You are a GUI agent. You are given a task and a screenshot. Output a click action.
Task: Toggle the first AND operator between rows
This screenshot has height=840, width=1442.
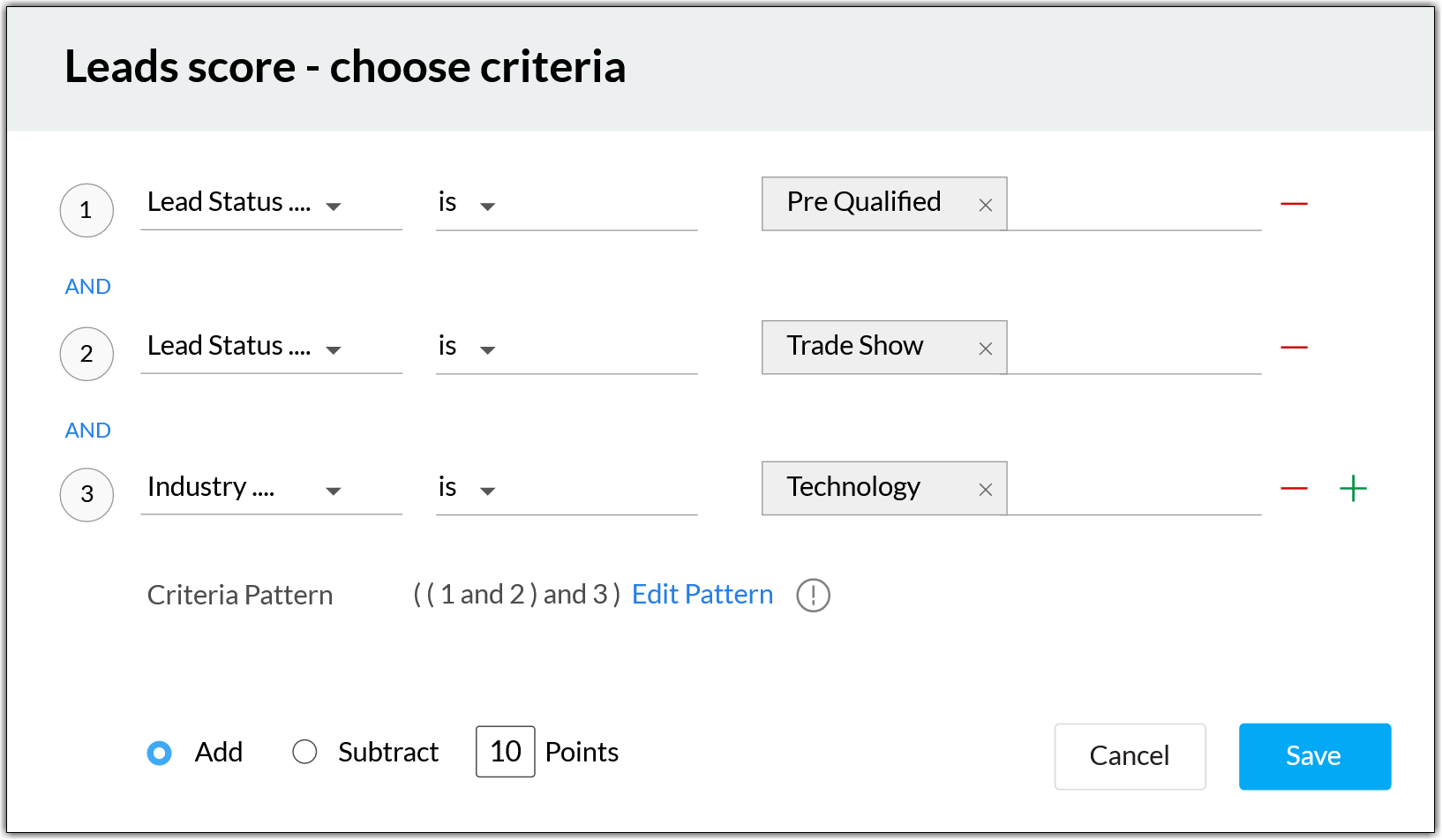pos(88,287)
